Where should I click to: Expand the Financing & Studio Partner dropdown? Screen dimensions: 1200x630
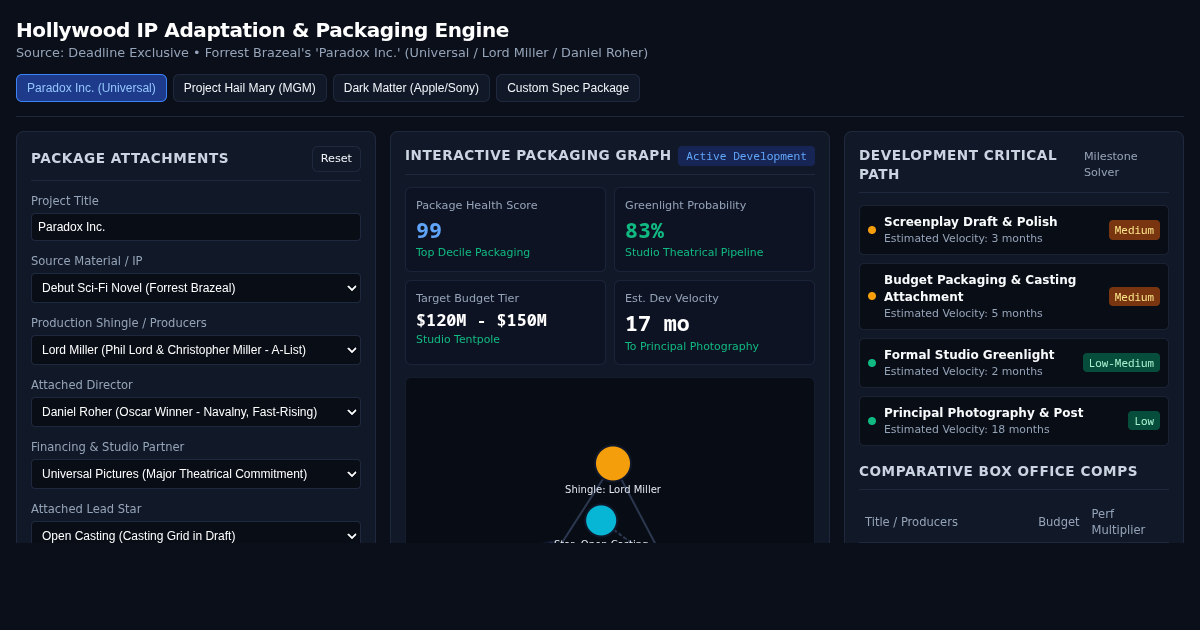point(196,474)
